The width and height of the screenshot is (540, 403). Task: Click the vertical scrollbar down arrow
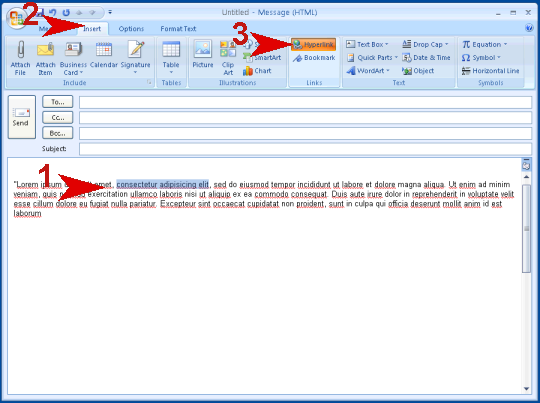(x=526, y=389)
